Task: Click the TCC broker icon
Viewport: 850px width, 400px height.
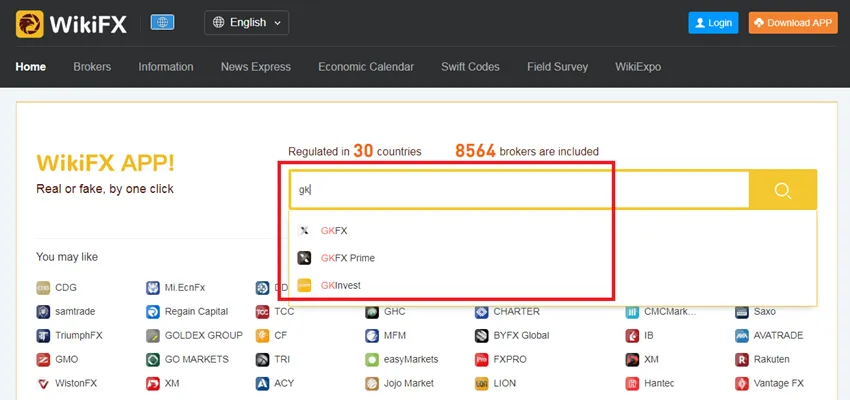Action: (x=262, y=312)
